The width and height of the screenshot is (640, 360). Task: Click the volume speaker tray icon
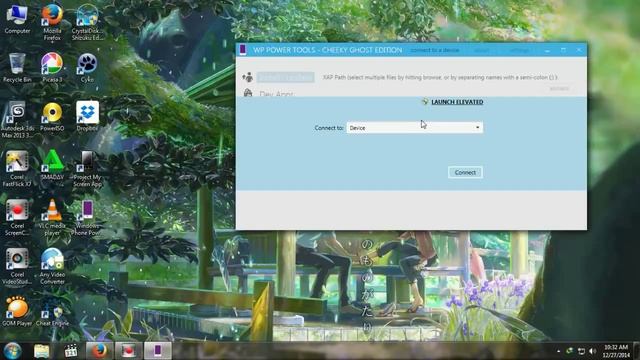[x=593, y=351]
